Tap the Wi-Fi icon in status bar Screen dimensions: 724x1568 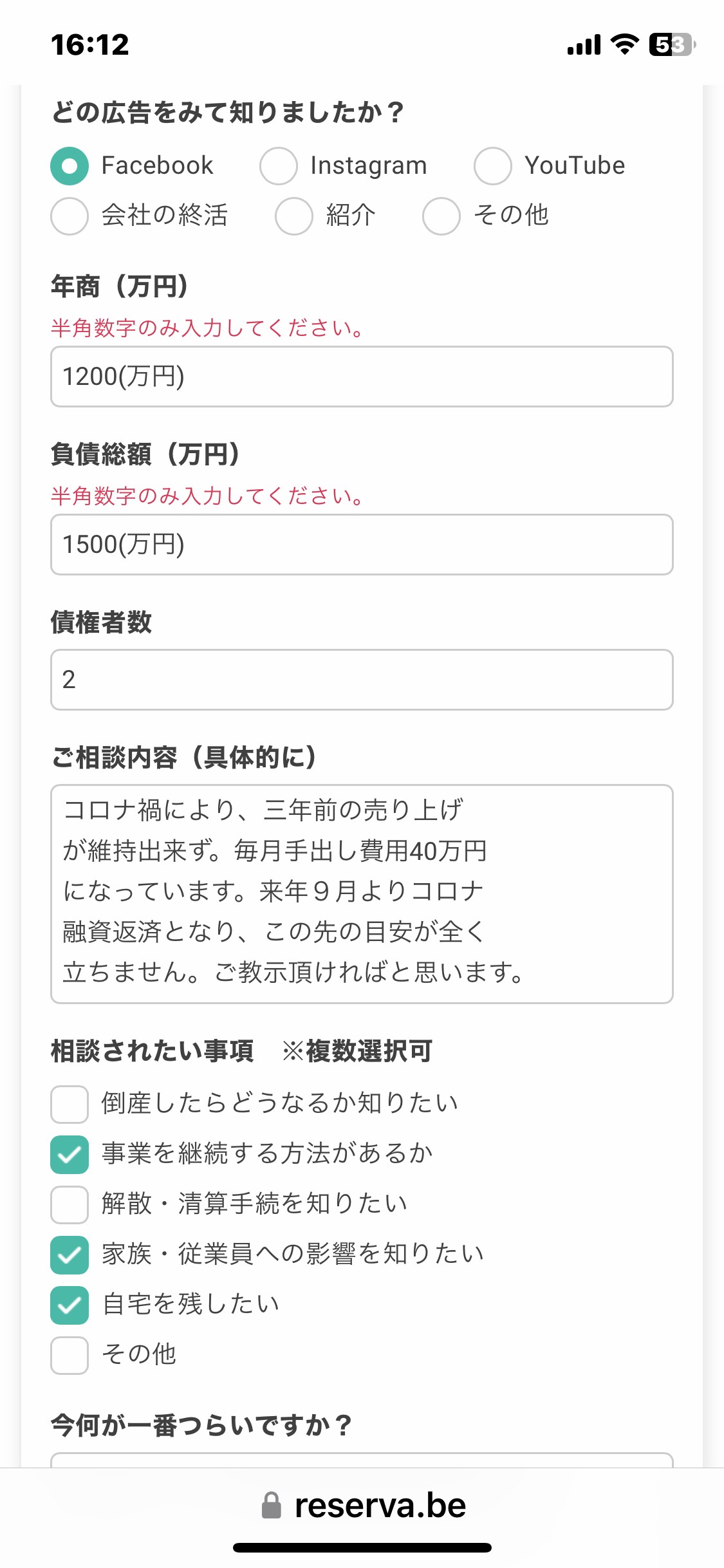(624, 44)
